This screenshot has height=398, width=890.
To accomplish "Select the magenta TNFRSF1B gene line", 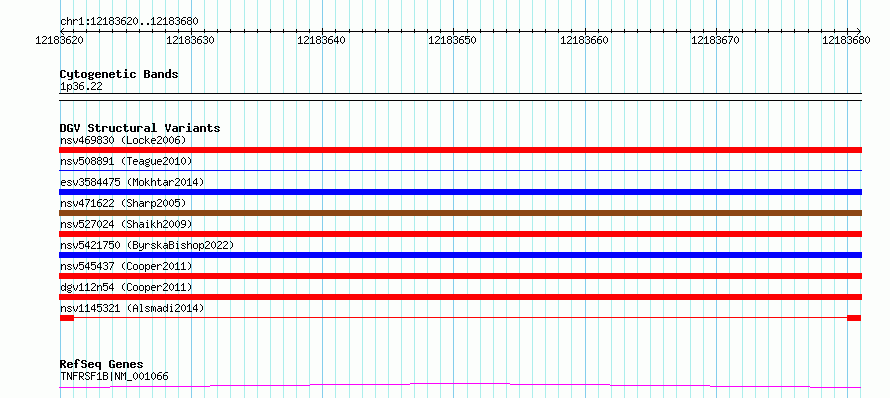I will point(460,386).
